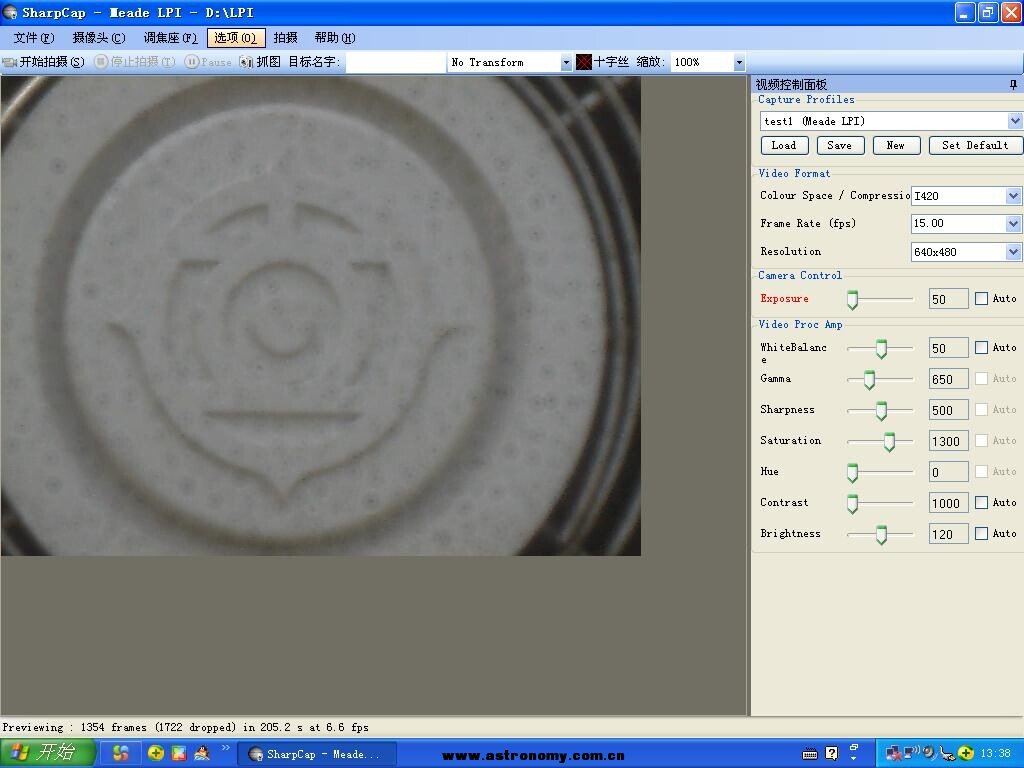Viewport: 1024px width, 768px height.
Task: Click the Gamma slider handle
Action: click(x=869, y=380)
